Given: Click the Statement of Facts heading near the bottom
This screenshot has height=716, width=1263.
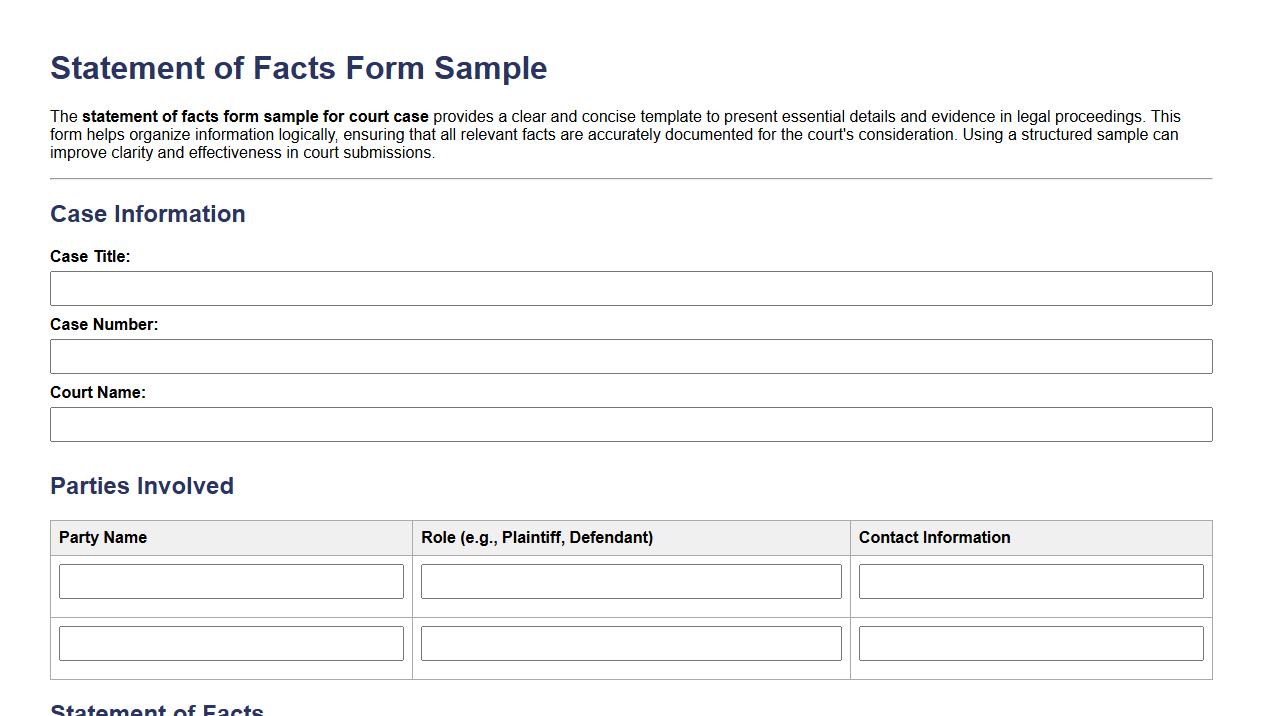Looking at the screenshot, I should tap(156, 710).
